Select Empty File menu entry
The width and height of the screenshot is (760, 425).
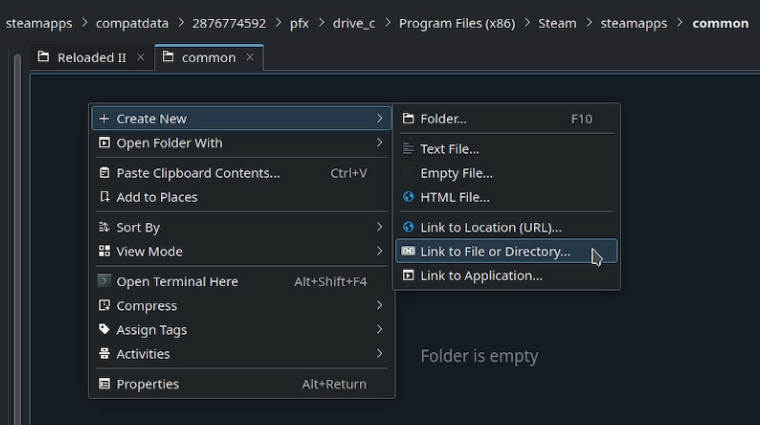(456, 173)
